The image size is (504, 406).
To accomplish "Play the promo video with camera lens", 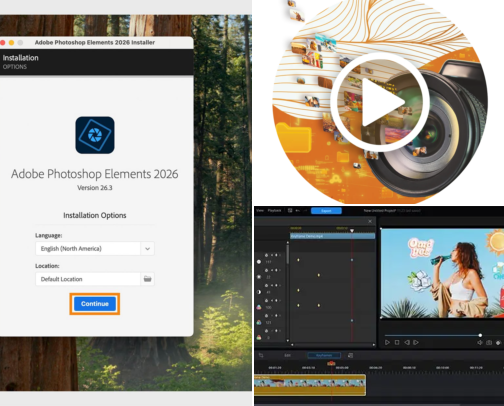I will 379,102.
